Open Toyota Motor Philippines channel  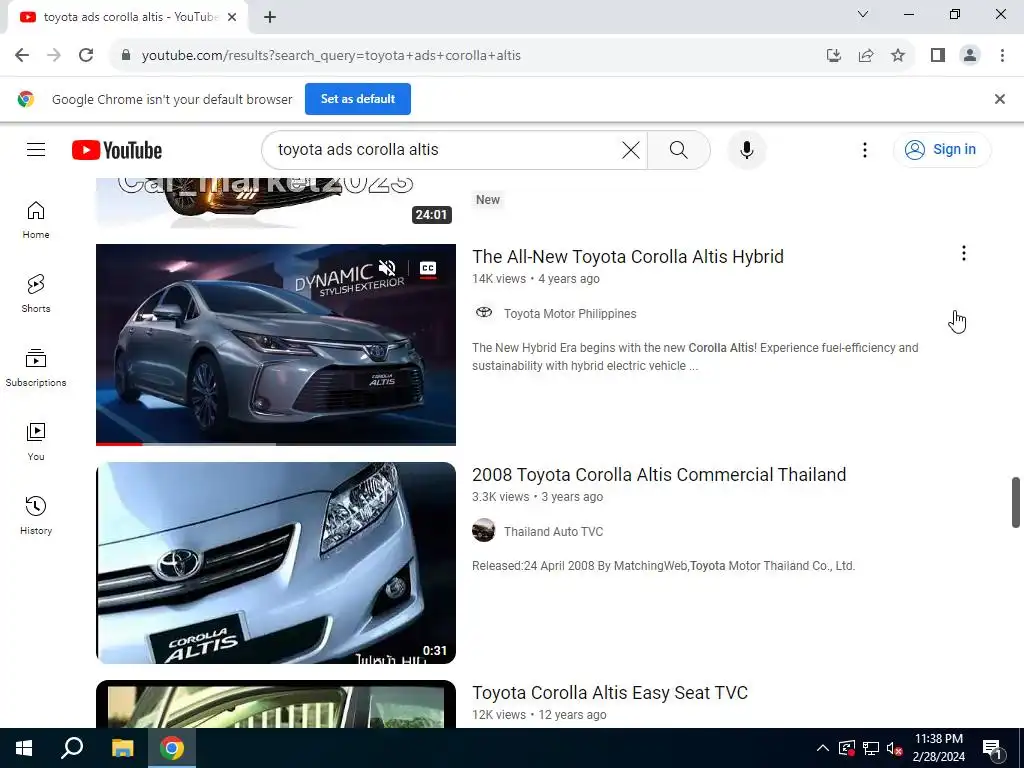pyautogui.click(x=569, y=313)
